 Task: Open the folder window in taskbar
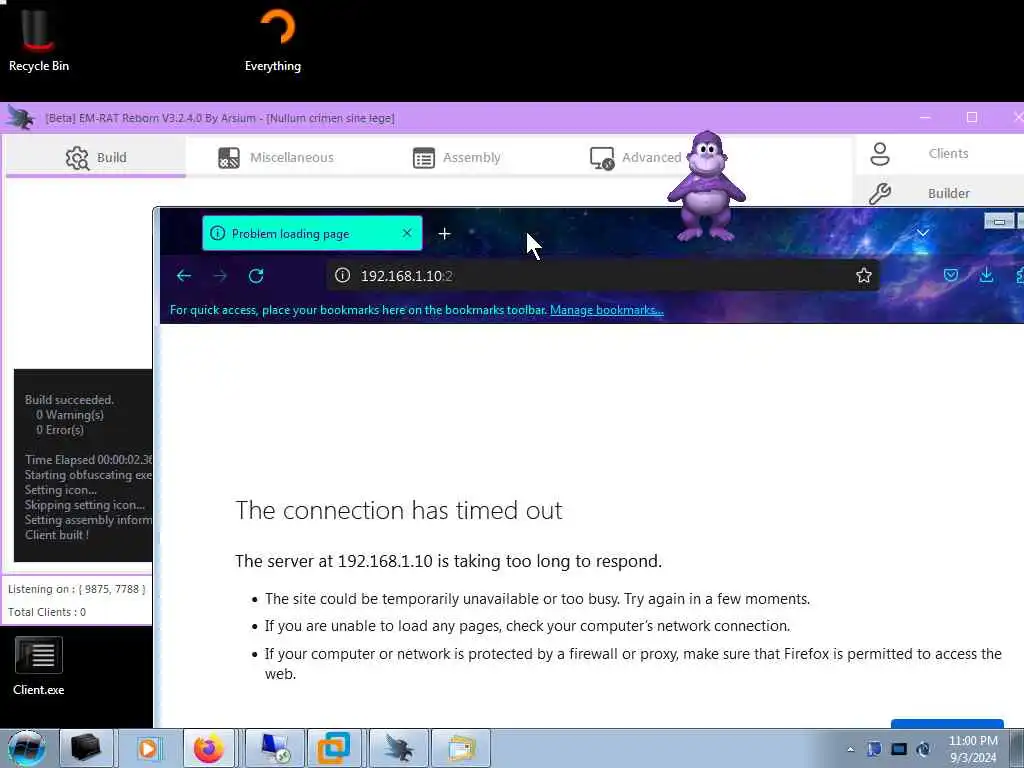(461, 748)
